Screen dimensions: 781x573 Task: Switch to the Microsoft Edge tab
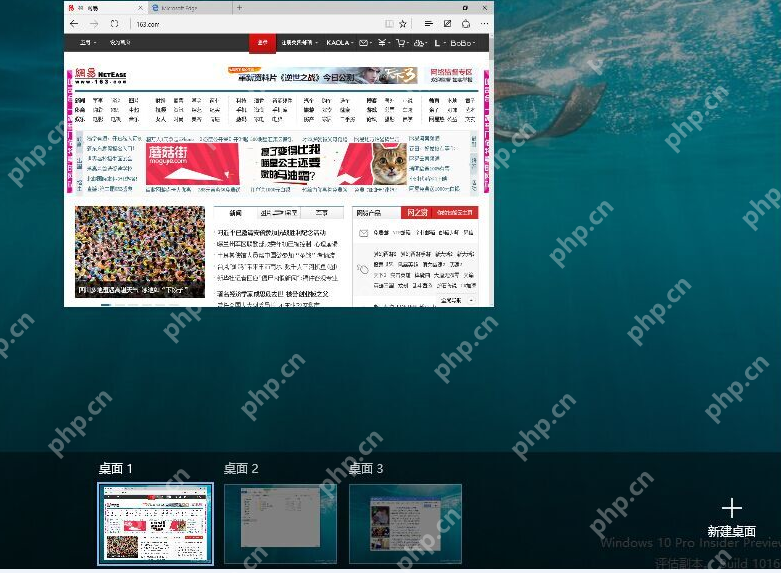coord(189,8)
